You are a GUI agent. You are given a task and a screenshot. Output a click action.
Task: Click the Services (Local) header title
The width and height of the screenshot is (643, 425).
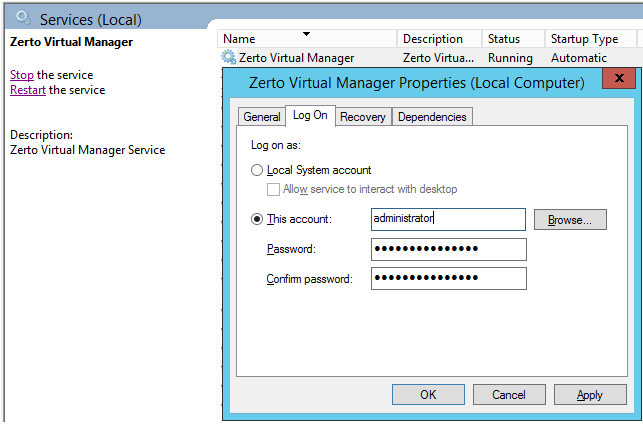pyautogui.click(x=91, y=19)
